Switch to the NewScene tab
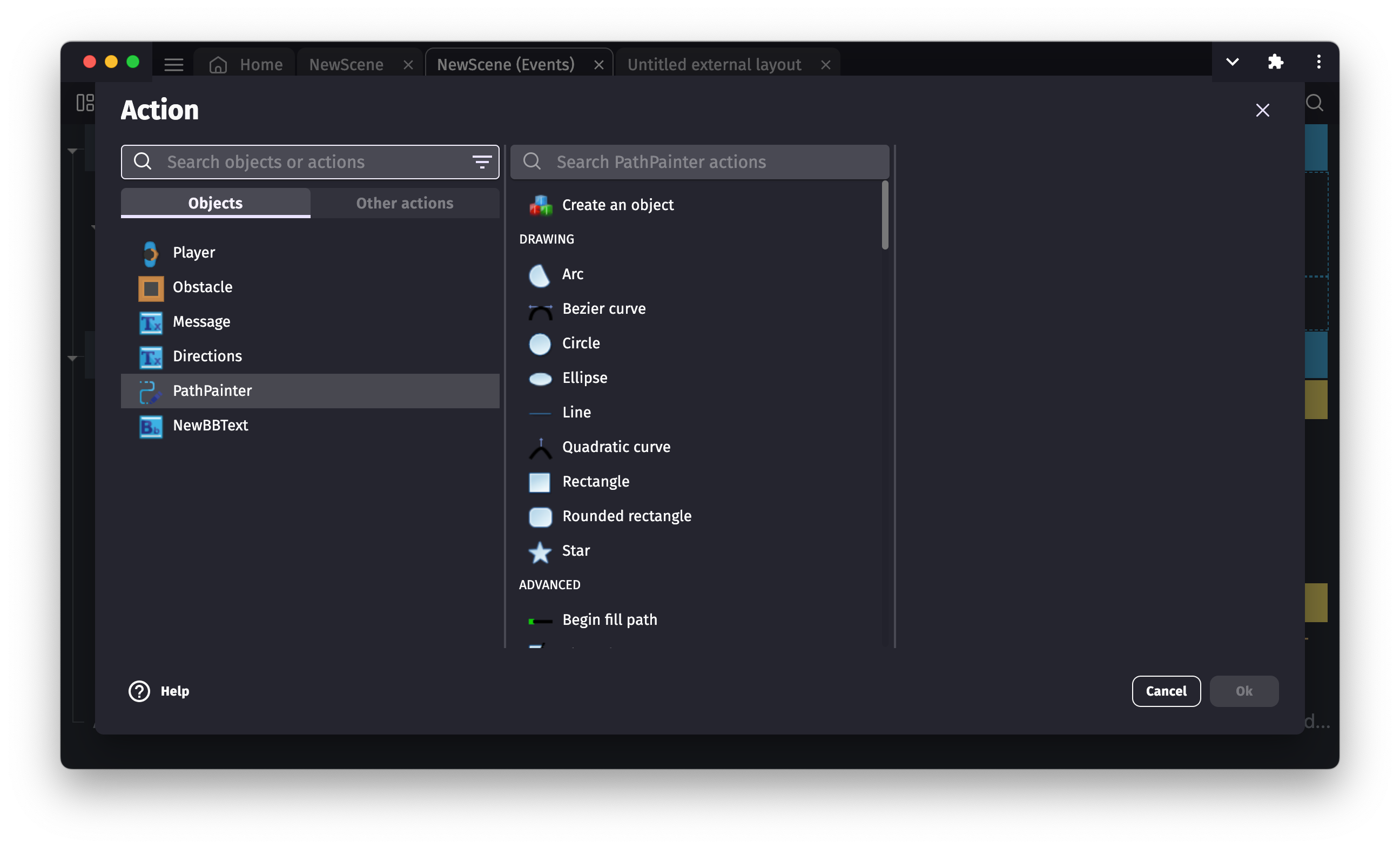This screenshot has width=1400, height=849. pyautogui.click(x=346, y=65)
